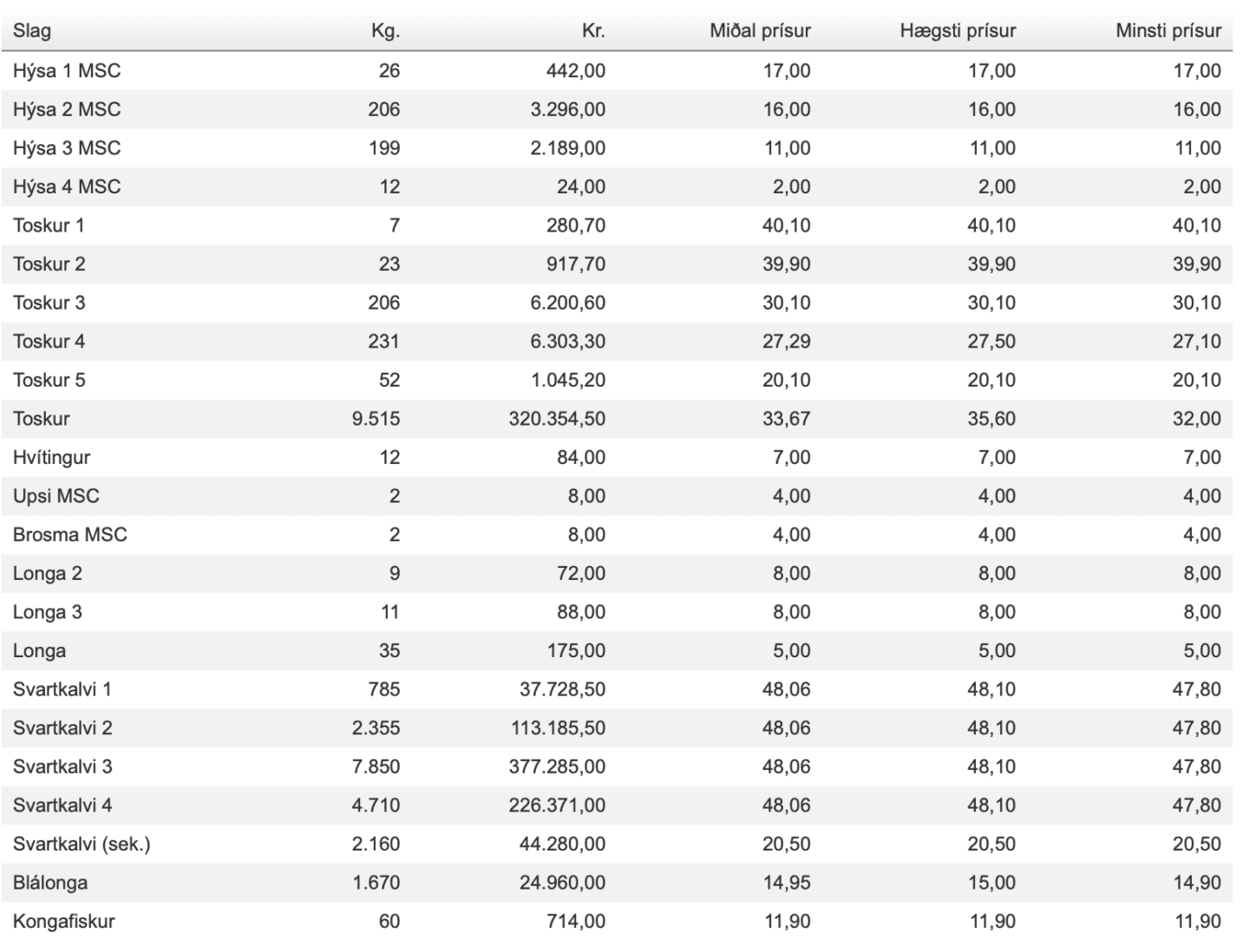Viewport: 1249px width, 952px height.
Task: Click the Upsi MSC row label
Action: 56,496
